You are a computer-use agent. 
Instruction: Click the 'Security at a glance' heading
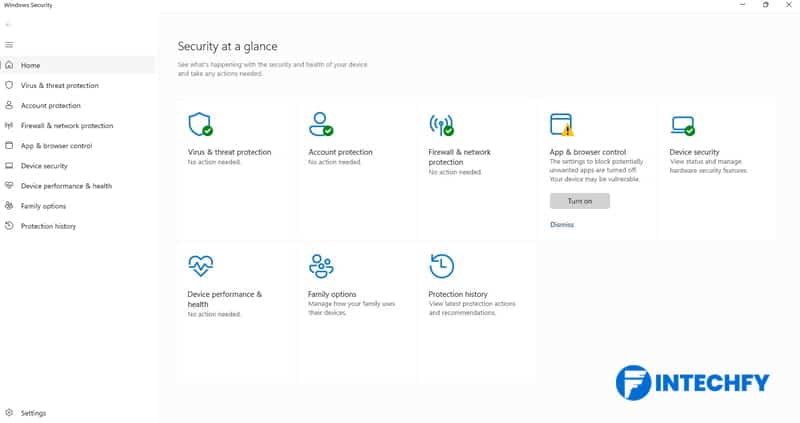click(x=228, y=46)
